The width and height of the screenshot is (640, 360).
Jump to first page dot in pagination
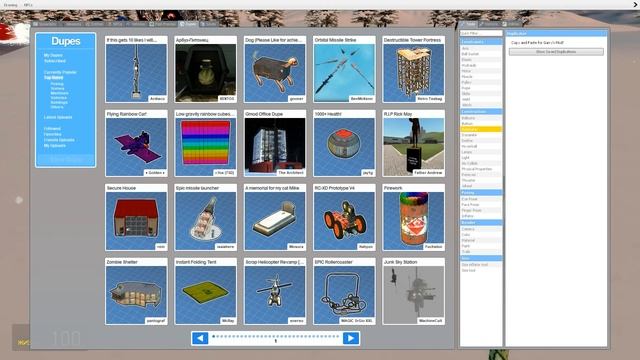pos(213,336)
